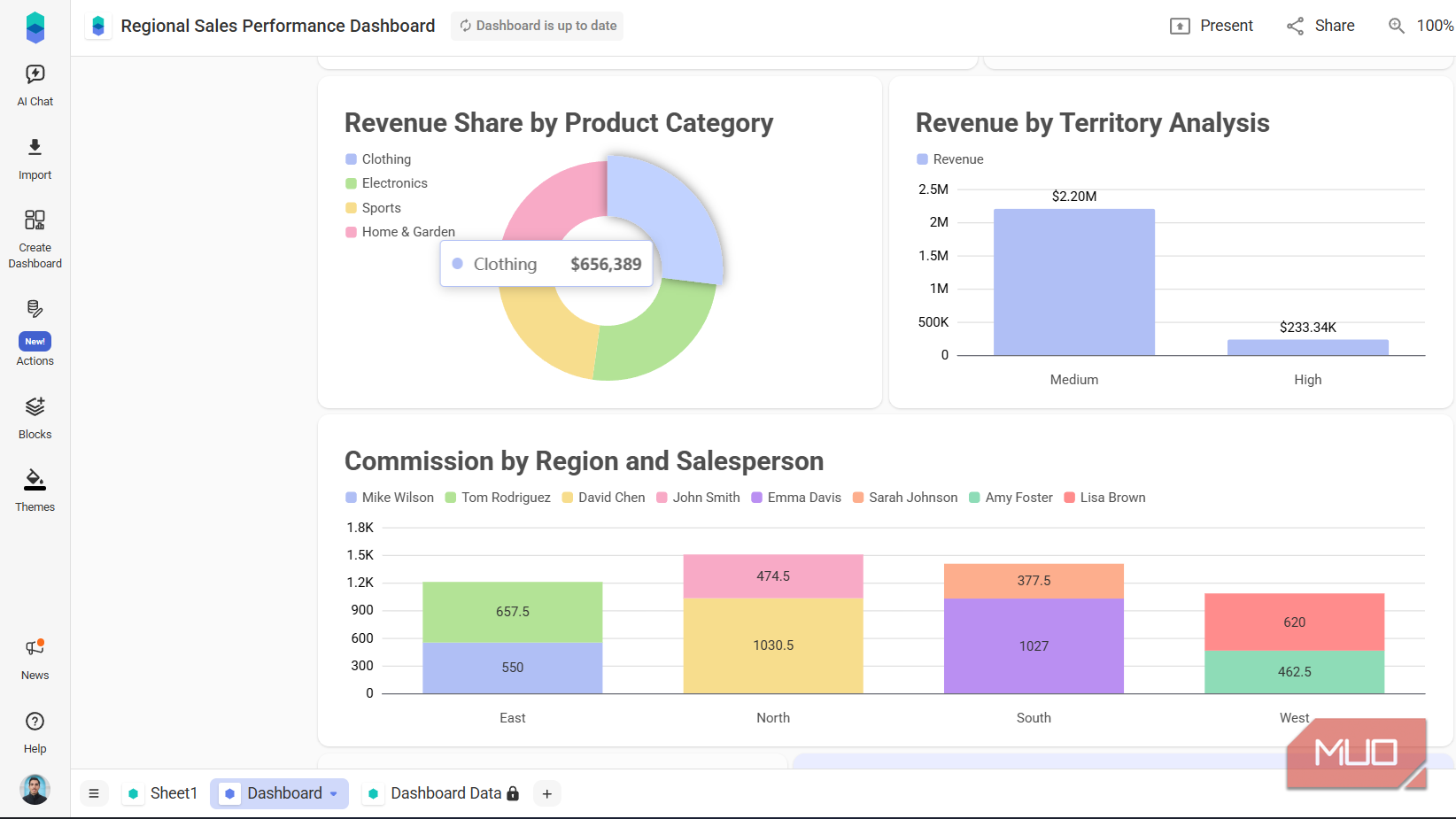Click the Dashboard is up to date status
This screenshot has width=1456, height=819.
pyautogui.click(x=537, y=26)
